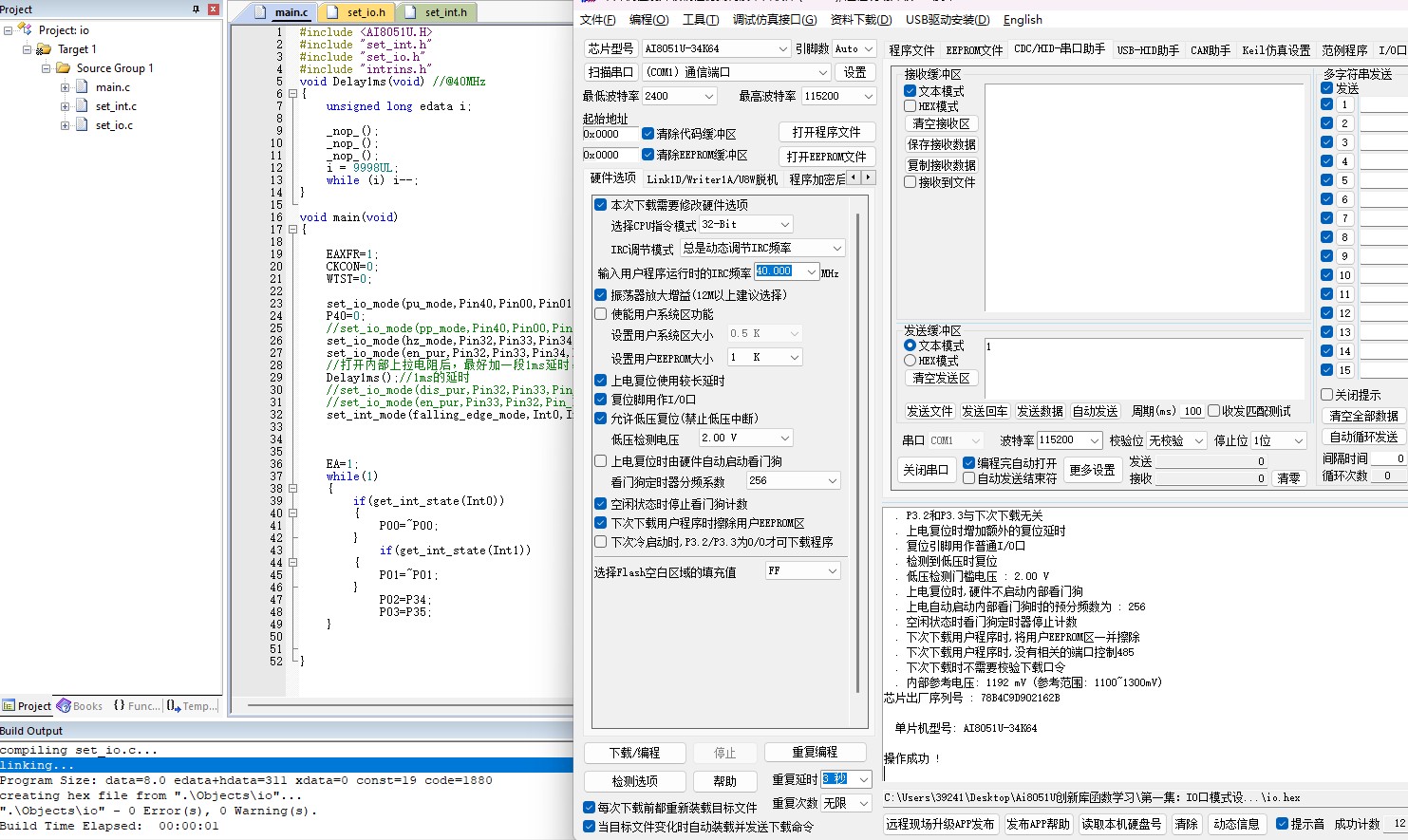Click 清空接收区 button

(x=941, y=124)
